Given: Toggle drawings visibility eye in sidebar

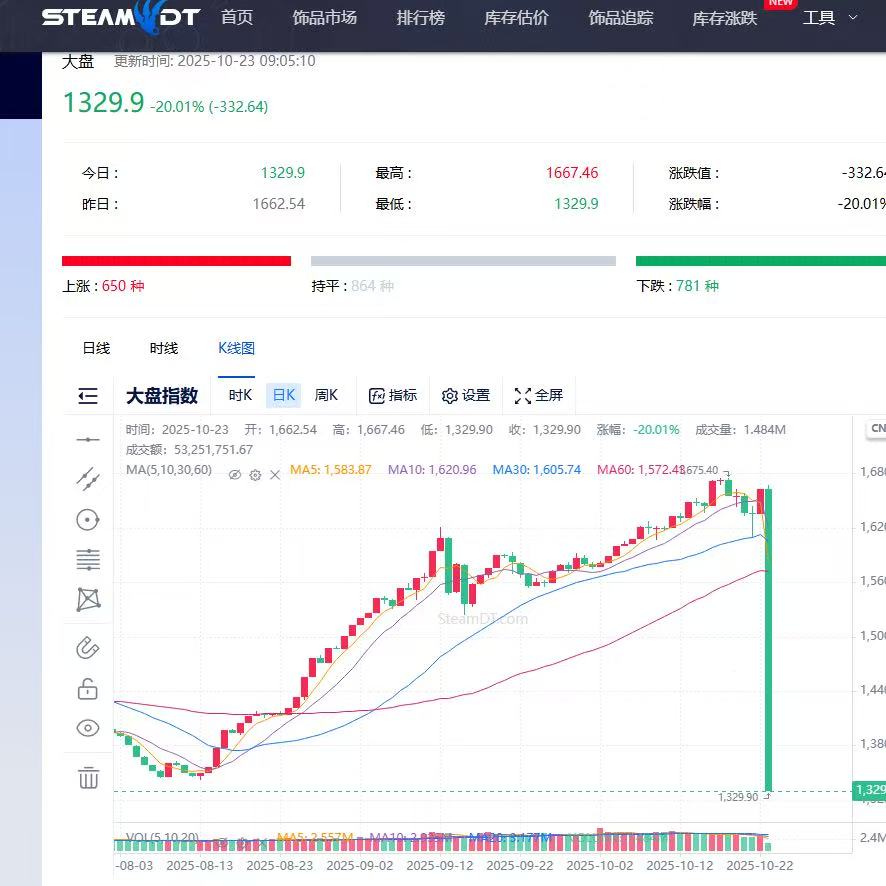Looking at the screenshot, I should (x=88, y=729).
